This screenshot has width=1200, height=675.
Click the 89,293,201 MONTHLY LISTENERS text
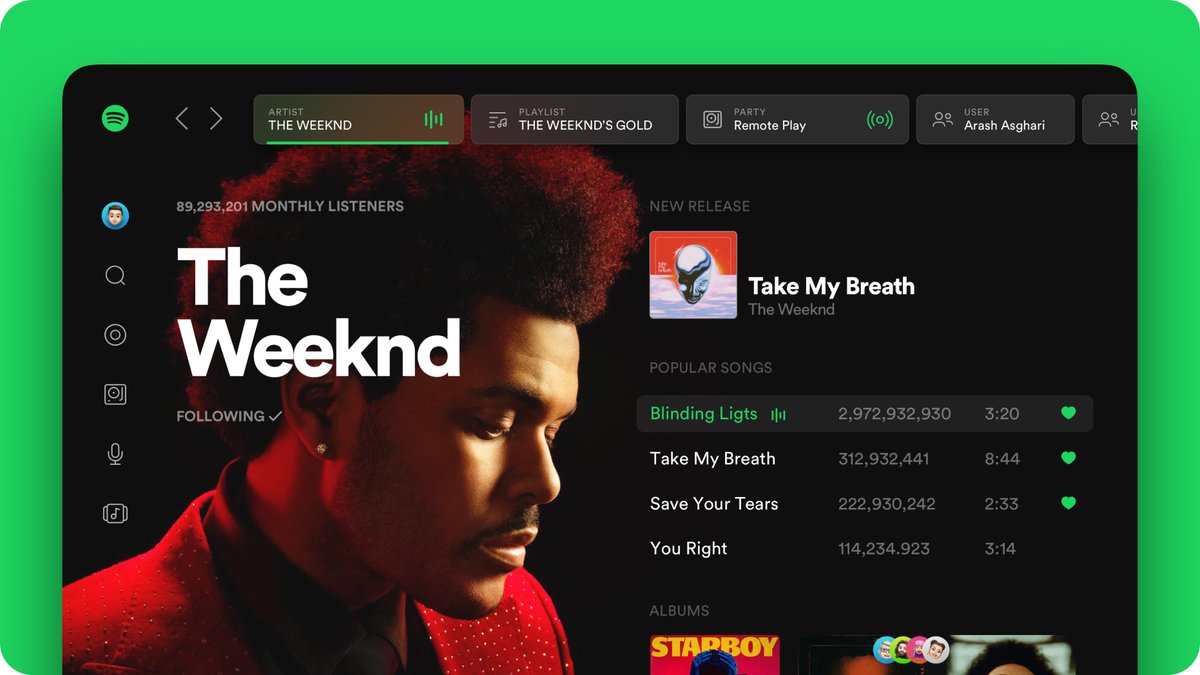[290, 206]
